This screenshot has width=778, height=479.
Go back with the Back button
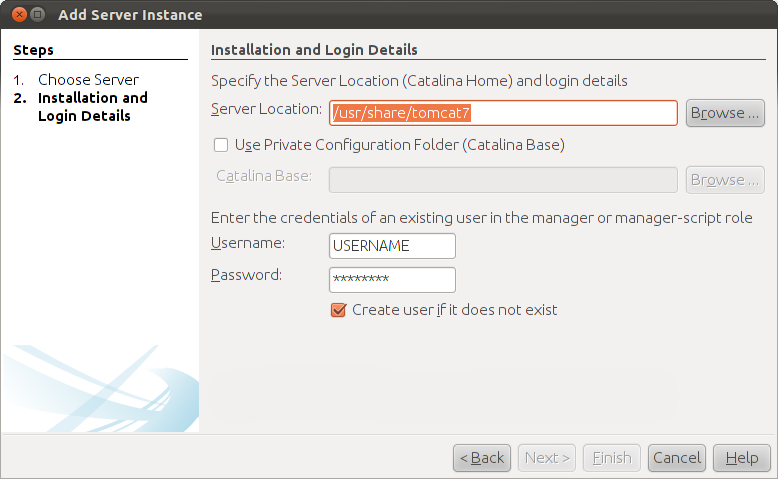(x=482, y=458)
